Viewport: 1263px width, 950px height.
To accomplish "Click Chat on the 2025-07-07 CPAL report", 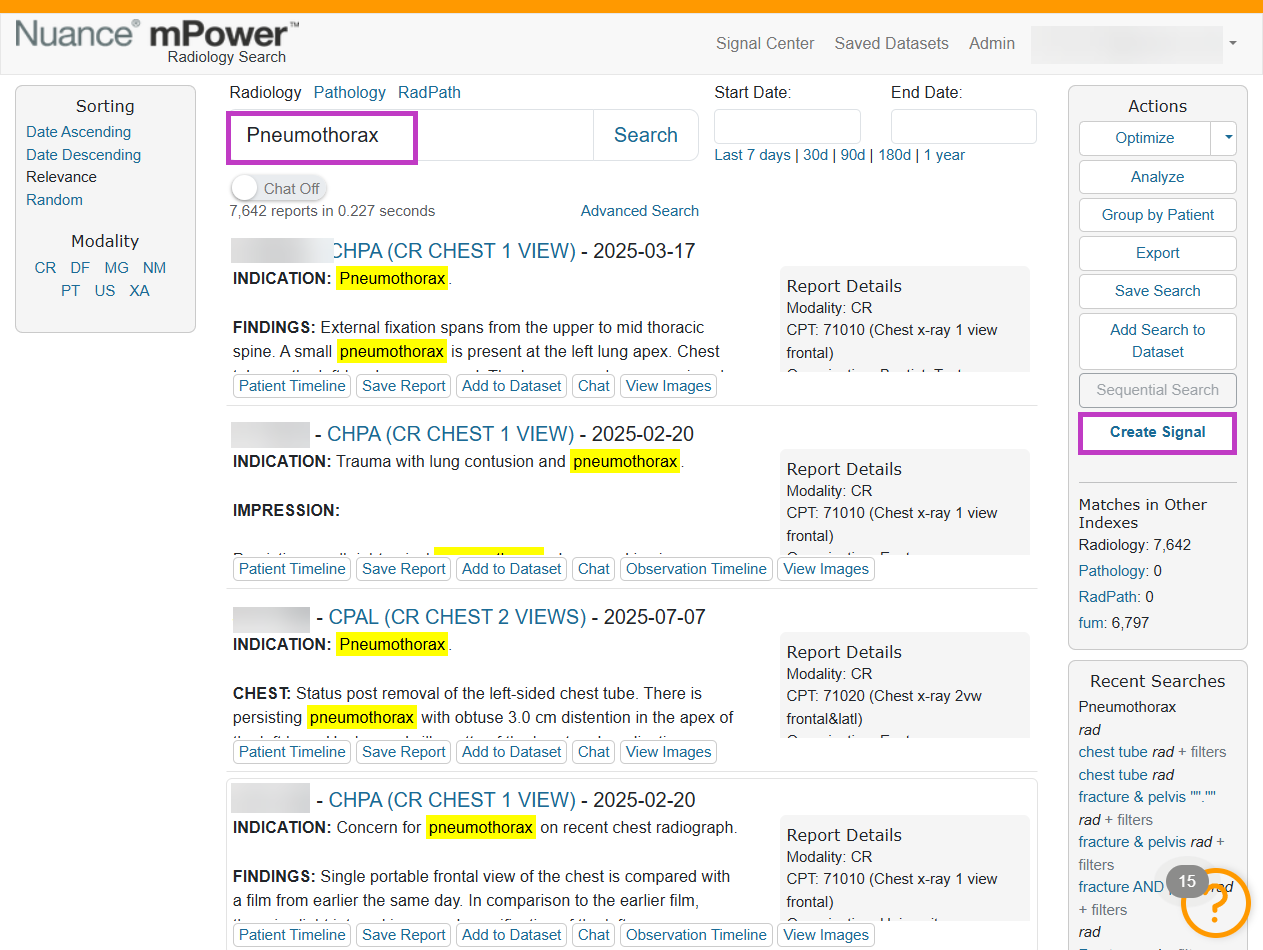I will pyautogui.click(x=593, y=752).
